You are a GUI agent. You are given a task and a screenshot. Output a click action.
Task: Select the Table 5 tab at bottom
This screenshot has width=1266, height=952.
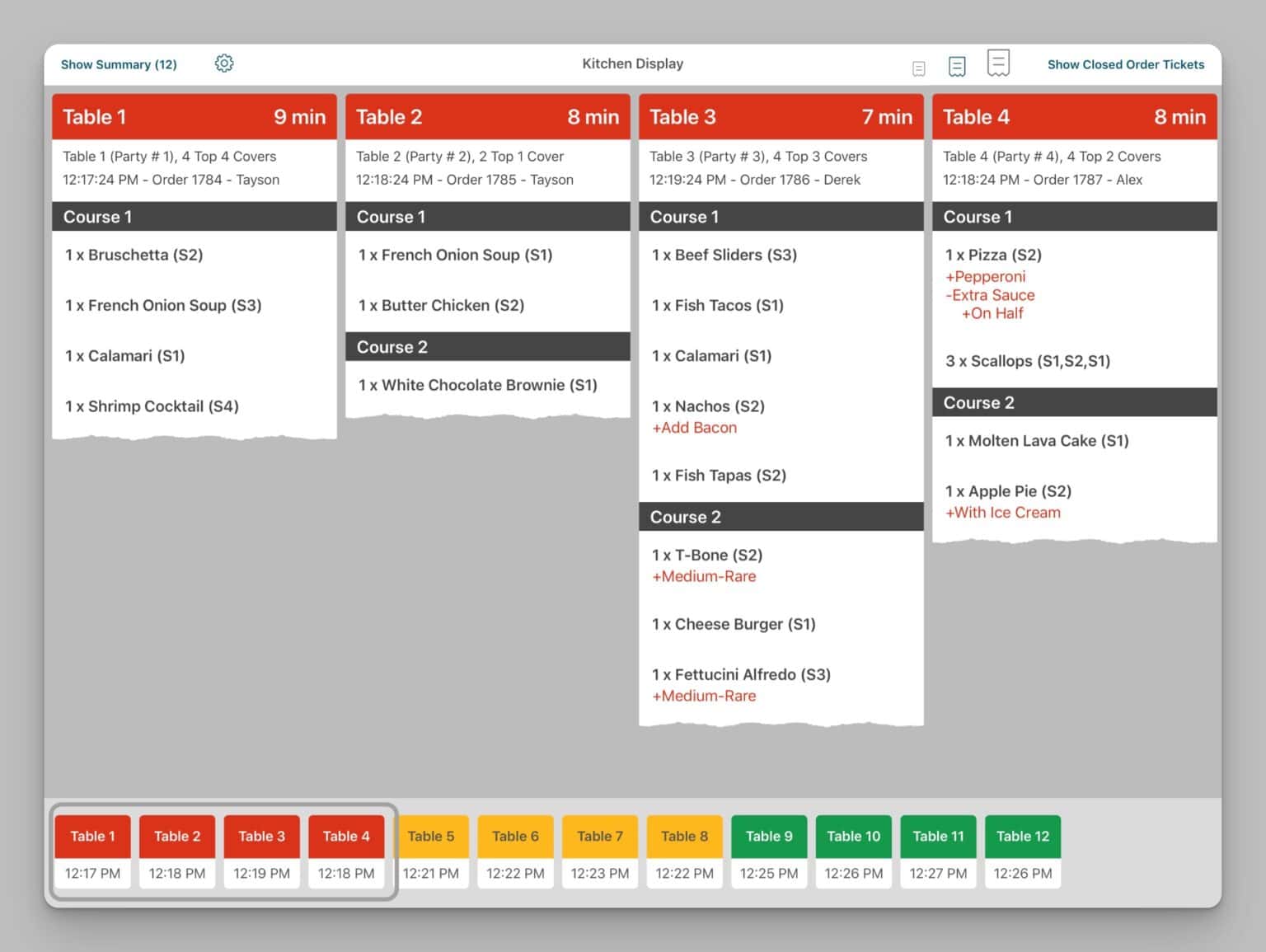(431, 837)
